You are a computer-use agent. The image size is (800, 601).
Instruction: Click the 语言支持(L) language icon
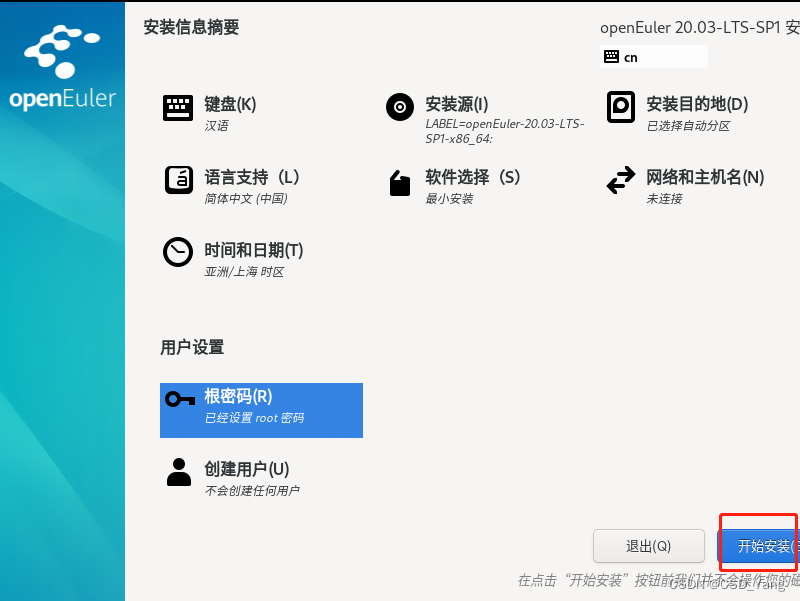(x=179, y=180)
